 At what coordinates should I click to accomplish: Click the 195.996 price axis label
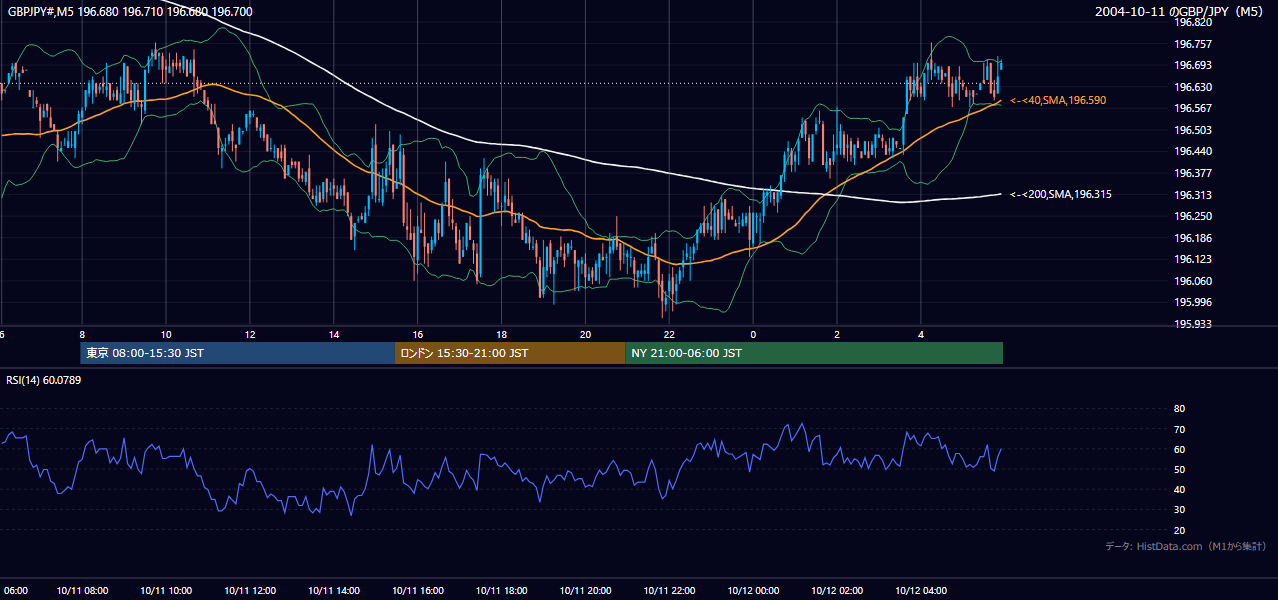pos(1193,302)
